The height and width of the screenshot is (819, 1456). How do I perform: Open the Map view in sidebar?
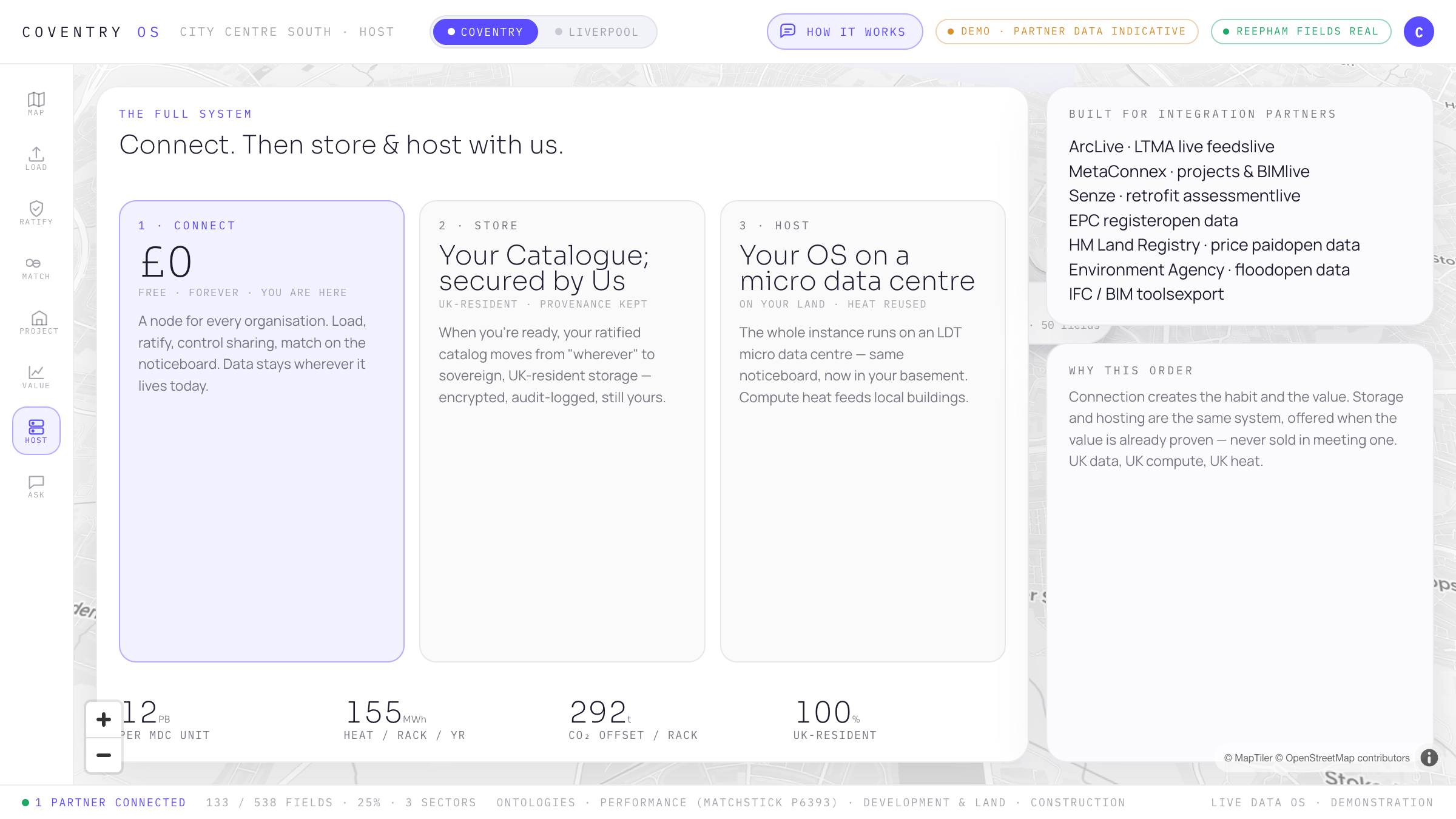[36, 103]
